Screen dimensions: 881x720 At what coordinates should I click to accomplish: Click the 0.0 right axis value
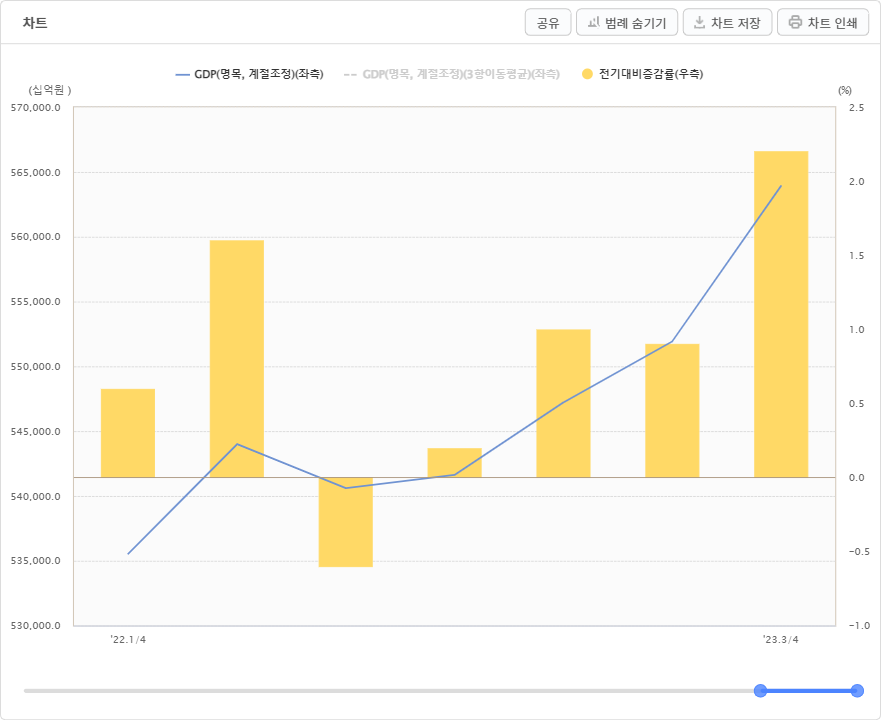857,478
